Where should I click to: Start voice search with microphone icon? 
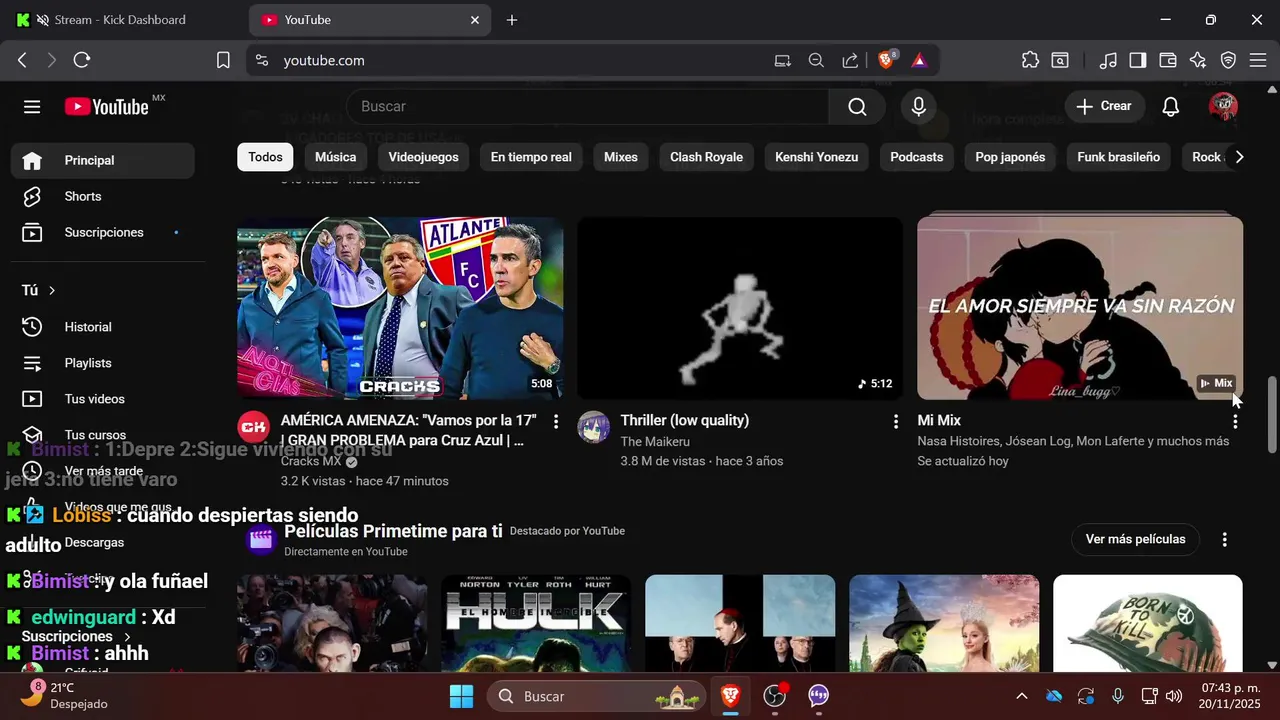click(918, 107)
